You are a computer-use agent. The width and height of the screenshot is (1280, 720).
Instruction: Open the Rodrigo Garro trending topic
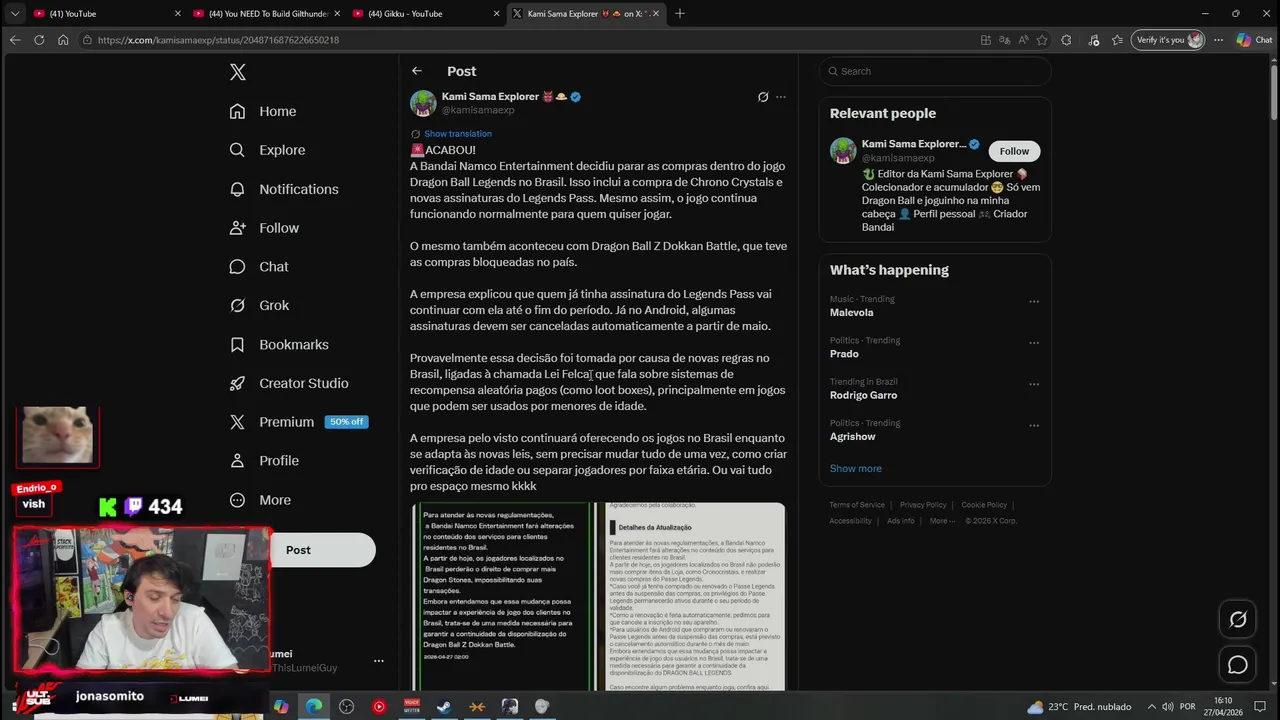(863, 395)
